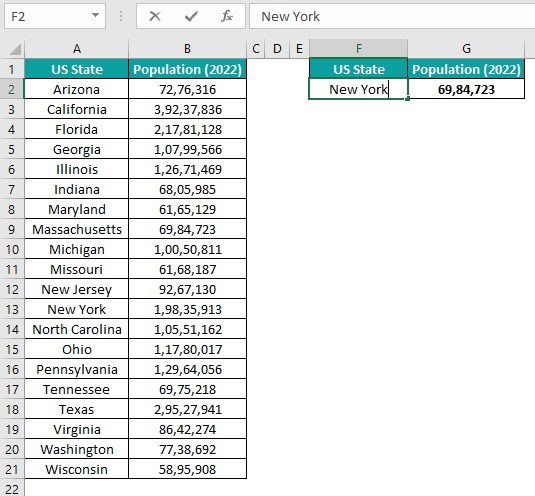Select population value 3,92,37,836
The width and height of the screenshot is (535, 496).
(187, 110)
